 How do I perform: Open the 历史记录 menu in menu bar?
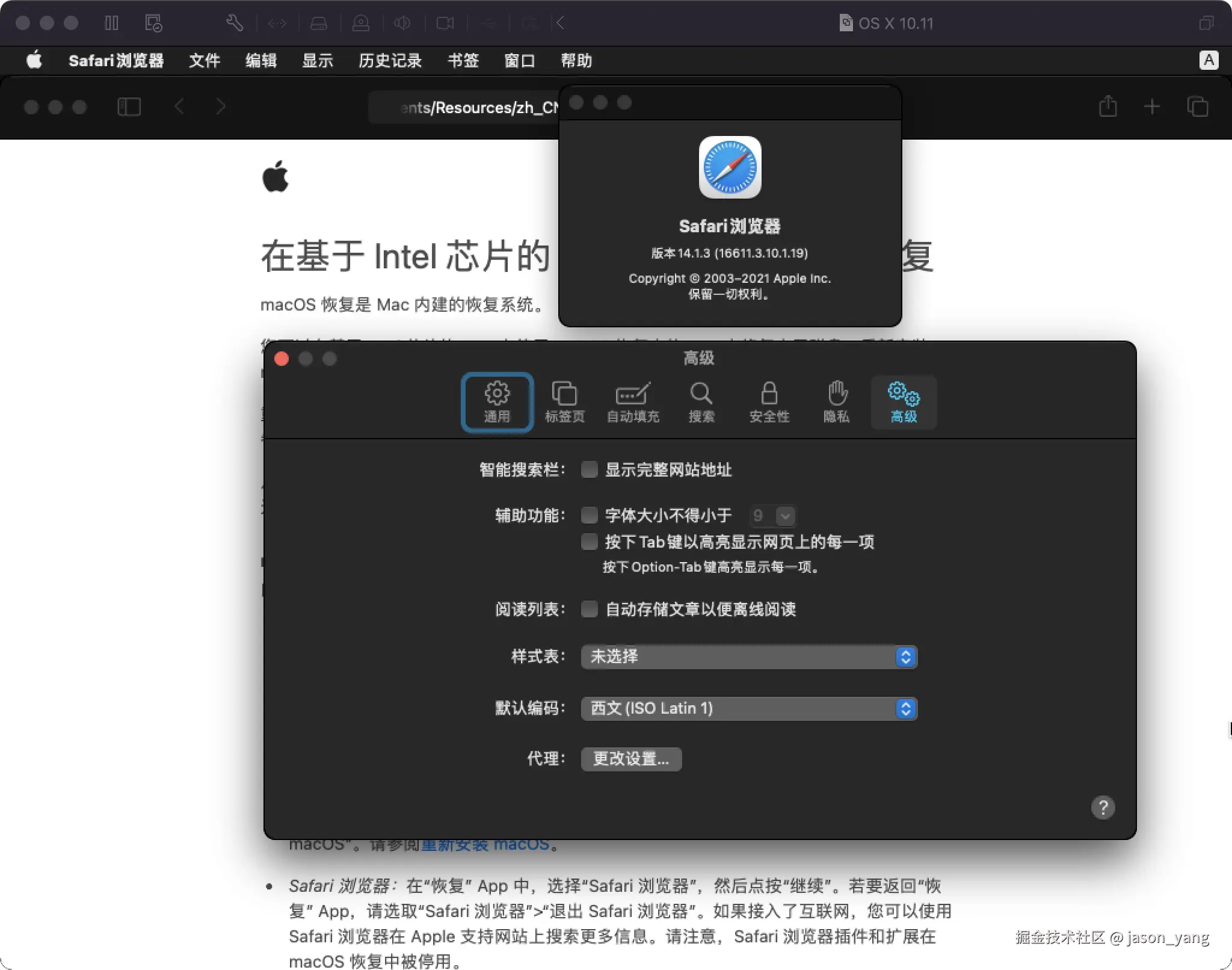[x=390, y=60]
